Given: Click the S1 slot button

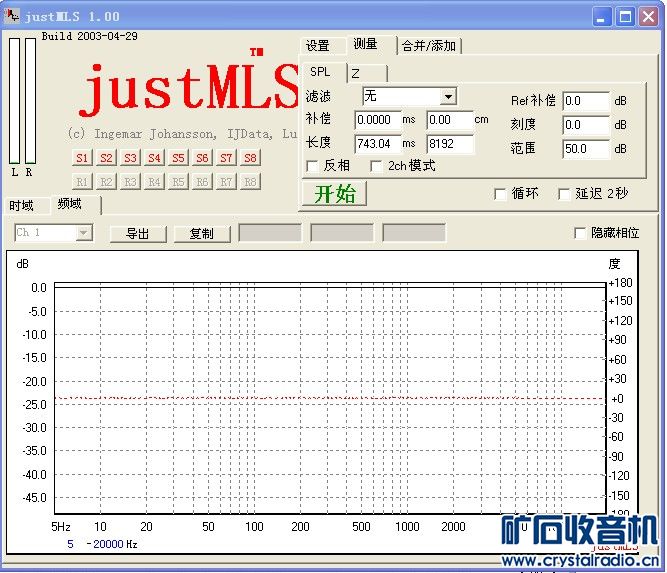Looking at the screenshot, I should tap(82, 158).
